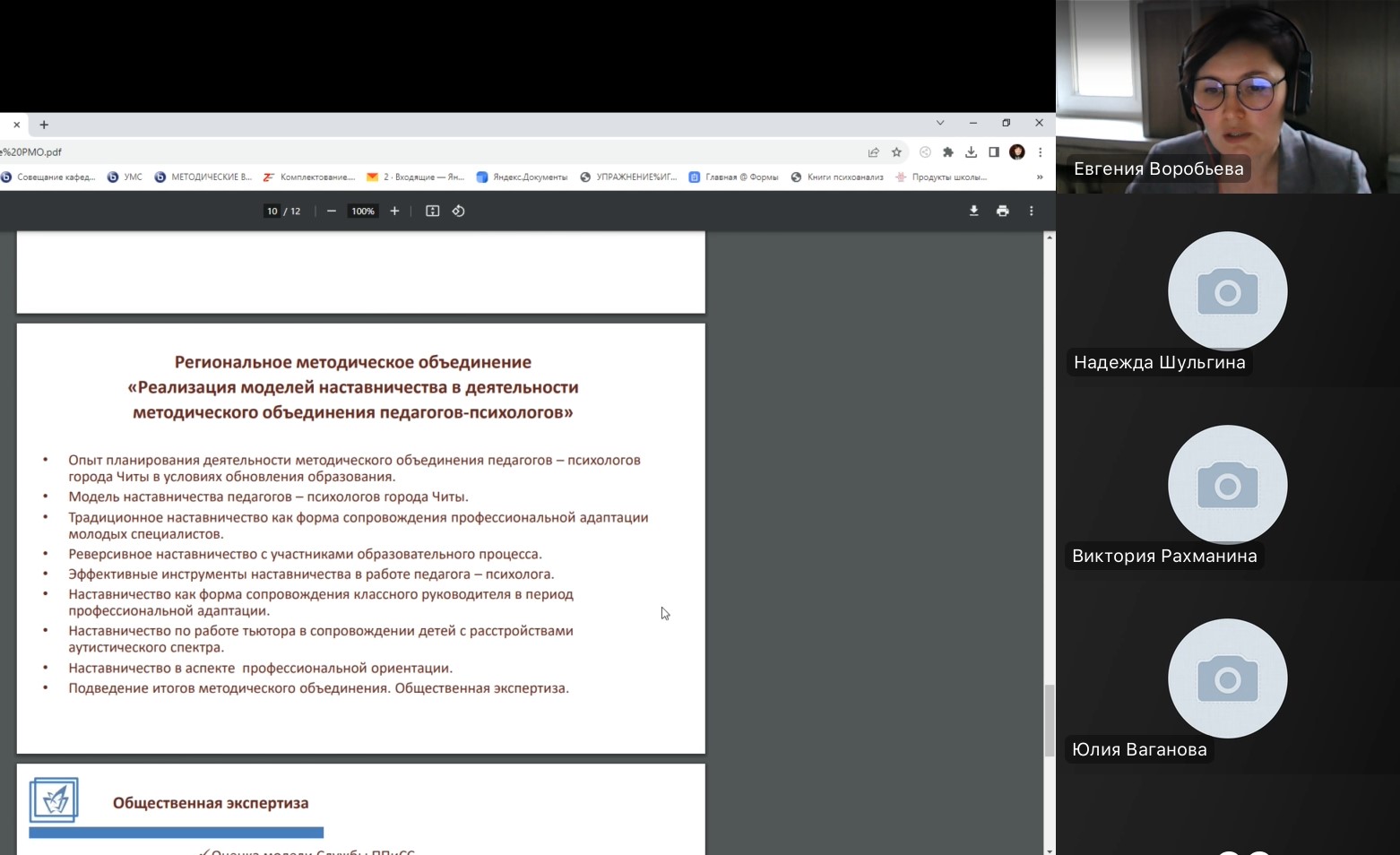Open Chrome three-dot main menu
Screen dimensions: 1400x855
click(x=1040, y=152)
